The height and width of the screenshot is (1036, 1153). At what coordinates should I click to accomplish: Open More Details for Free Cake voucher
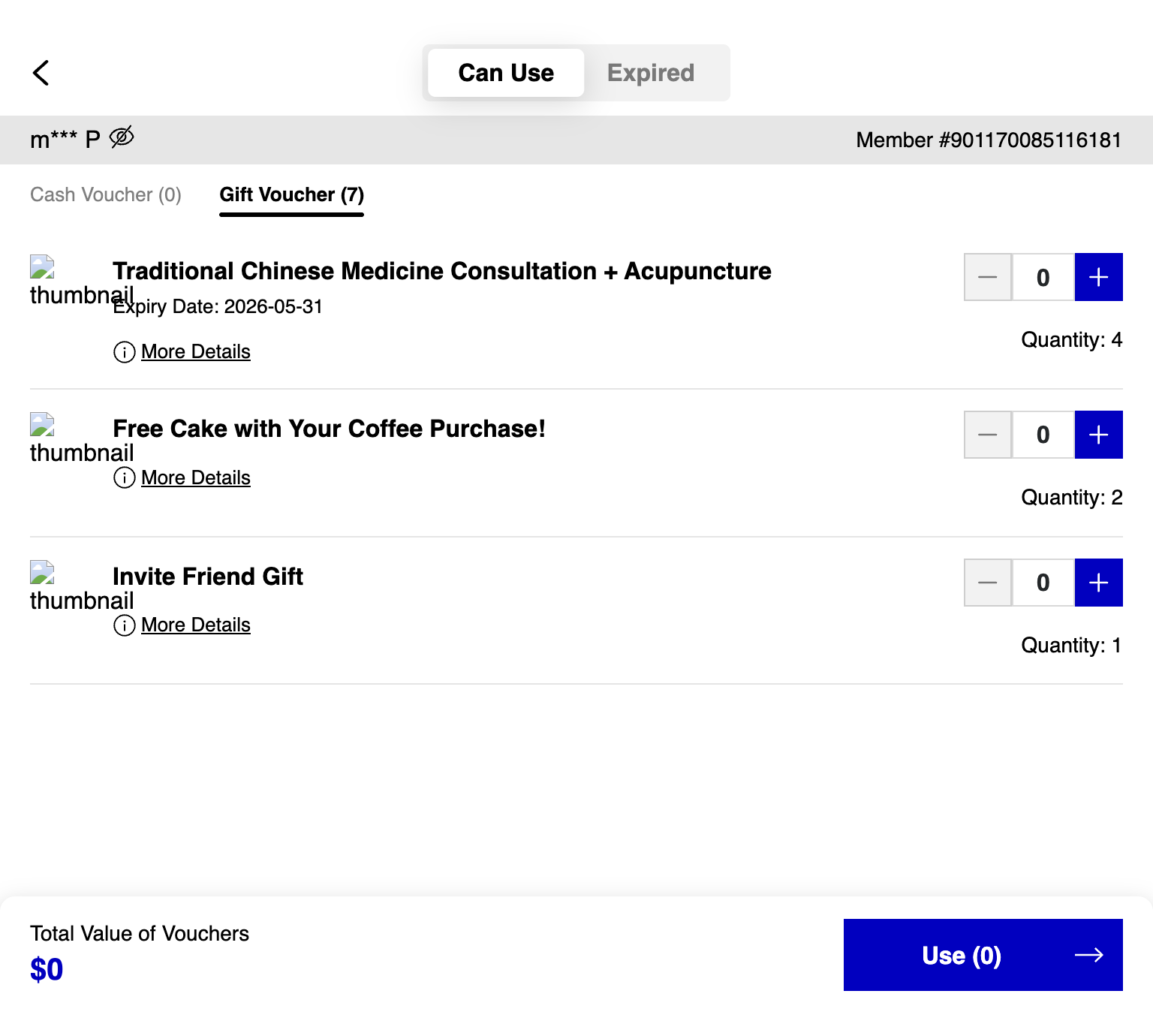196,477
